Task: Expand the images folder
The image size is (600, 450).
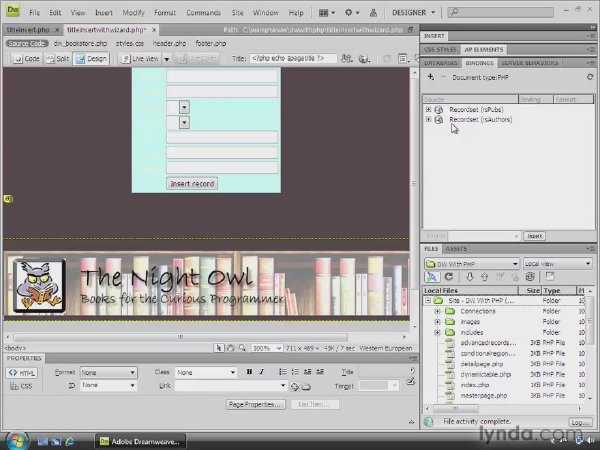Action: point(437,322)
